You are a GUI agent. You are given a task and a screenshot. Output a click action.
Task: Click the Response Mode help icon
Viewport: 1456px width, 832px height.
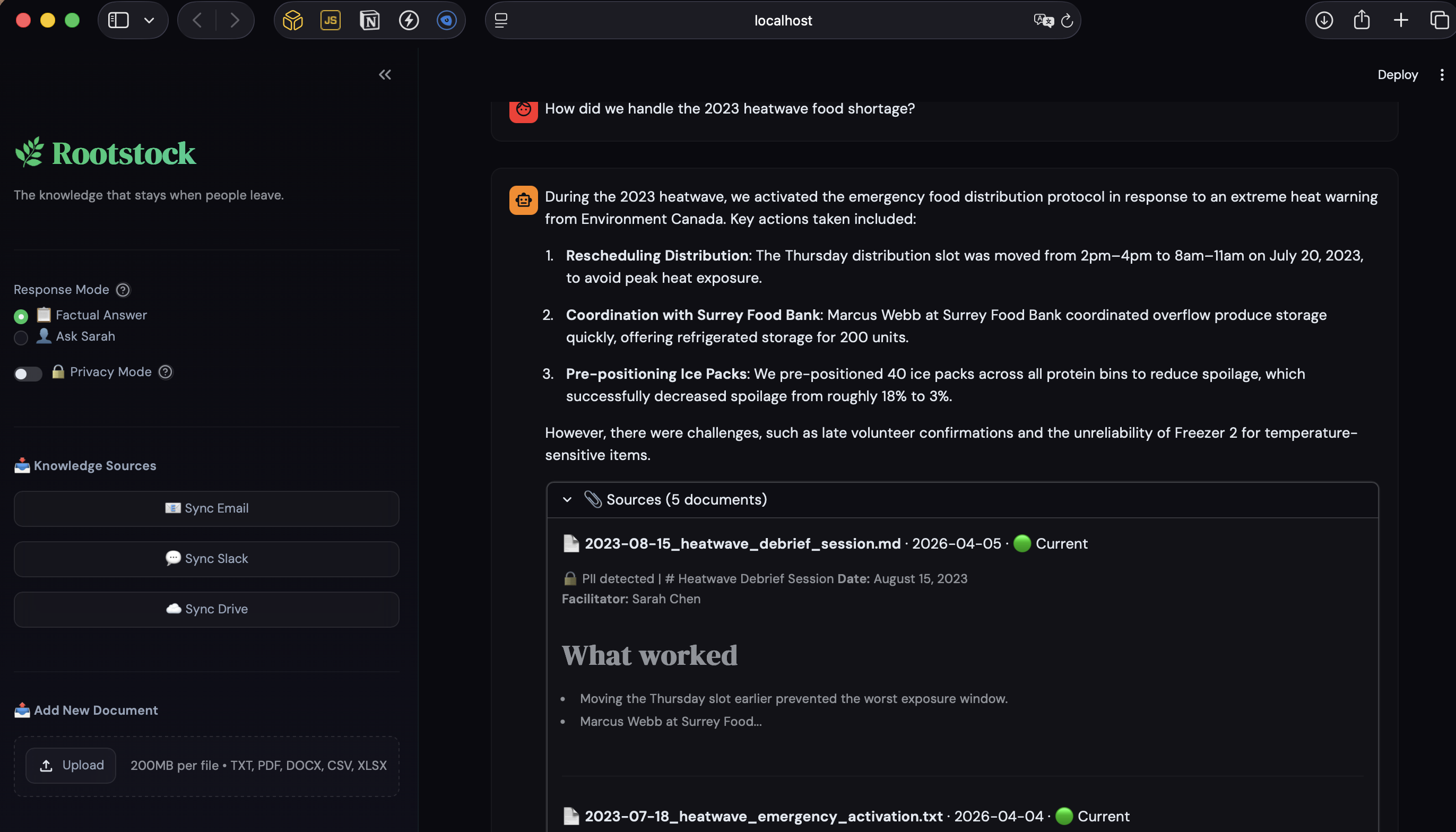tap(123, 290)
